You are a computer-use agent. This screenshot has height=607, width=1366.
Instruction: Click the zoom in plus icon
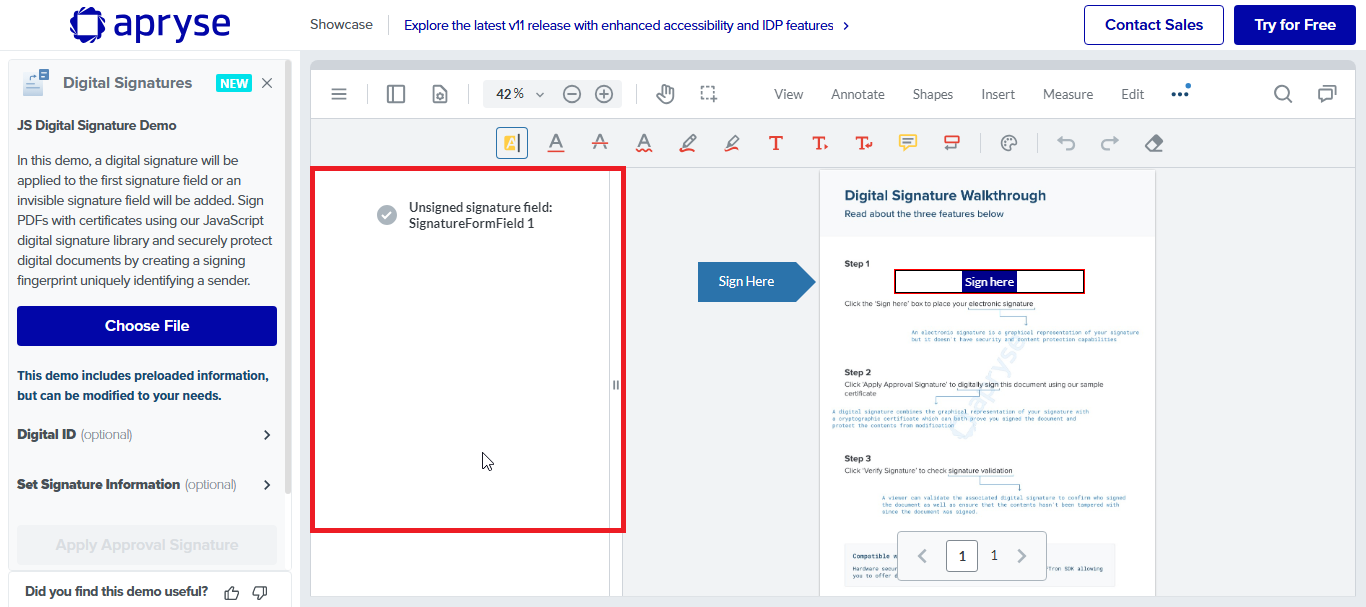(x=604, y=94)
